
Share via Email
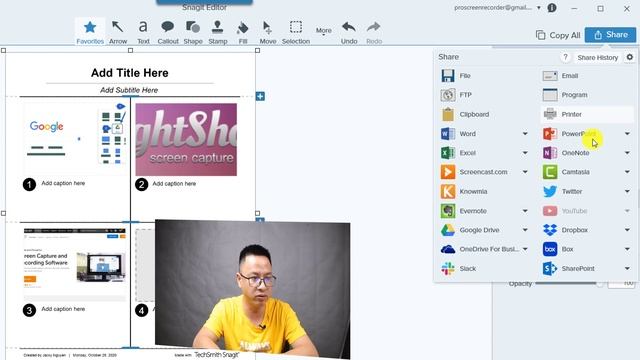[560, 76]
